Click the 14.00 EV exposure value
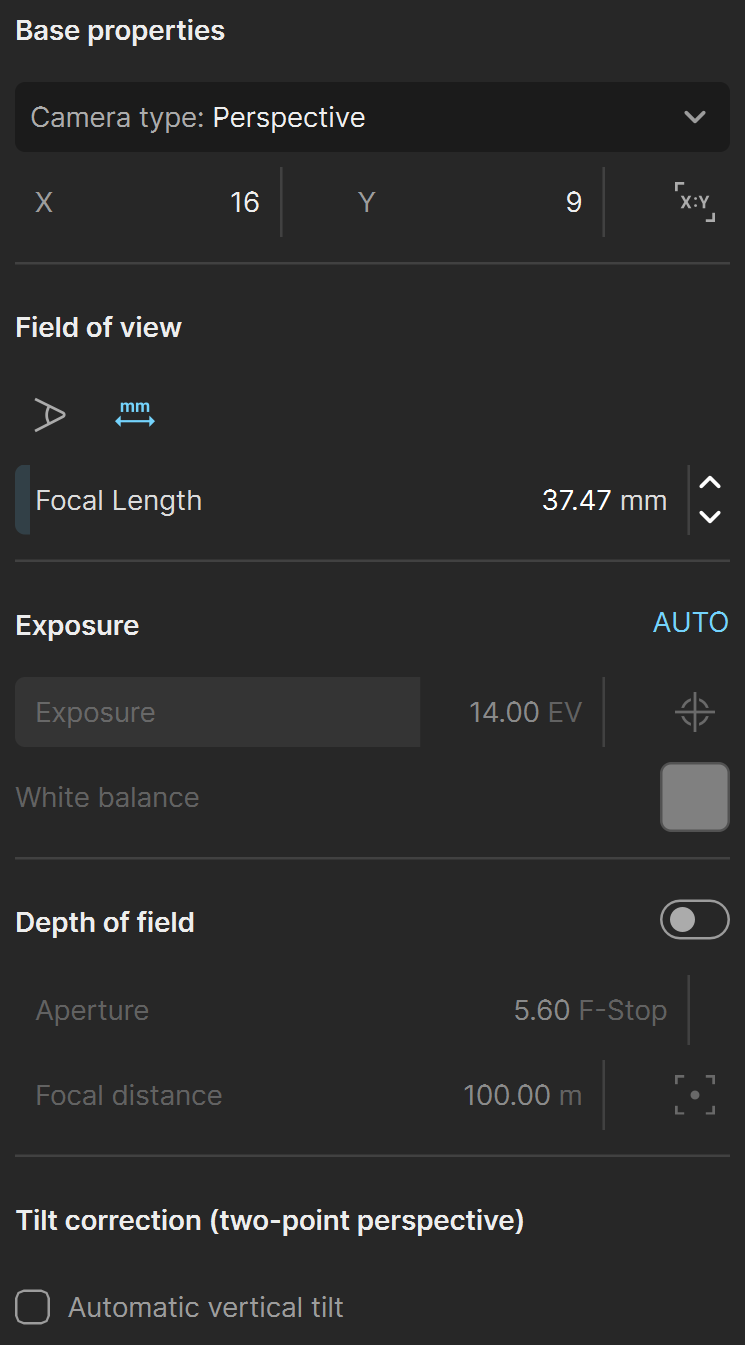 (x=525, y=712)
